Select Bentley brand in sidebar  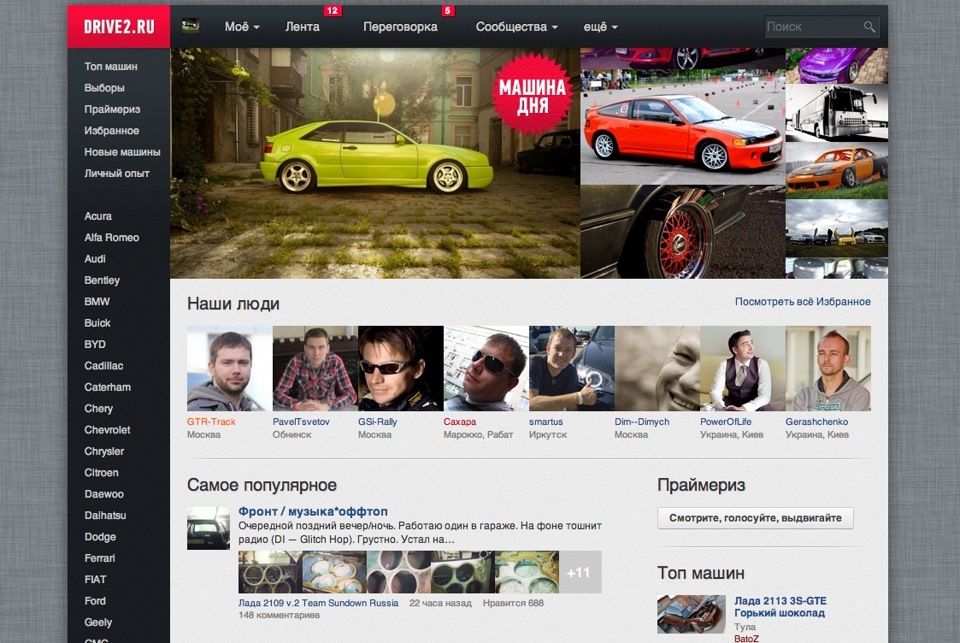[102, 280]
